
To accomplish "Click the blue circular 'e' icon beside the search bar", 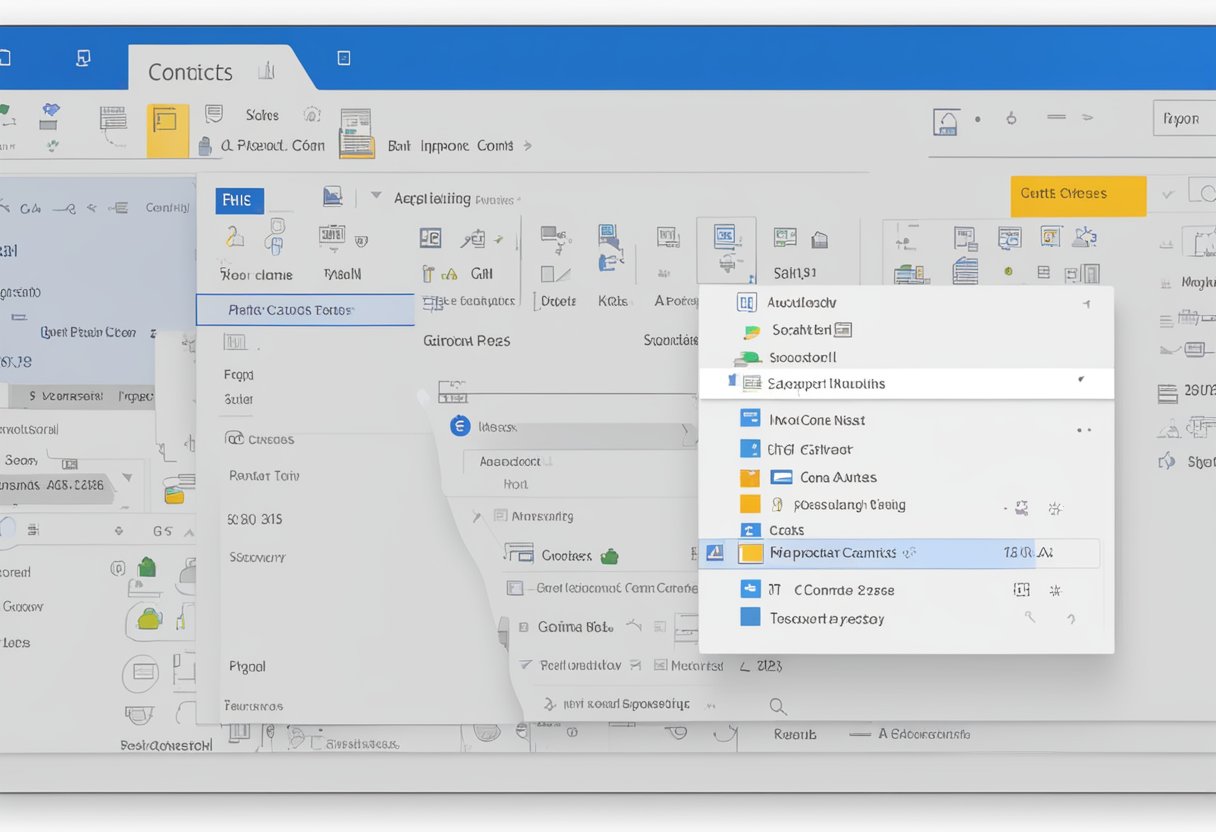I will [x=460, y=425].
